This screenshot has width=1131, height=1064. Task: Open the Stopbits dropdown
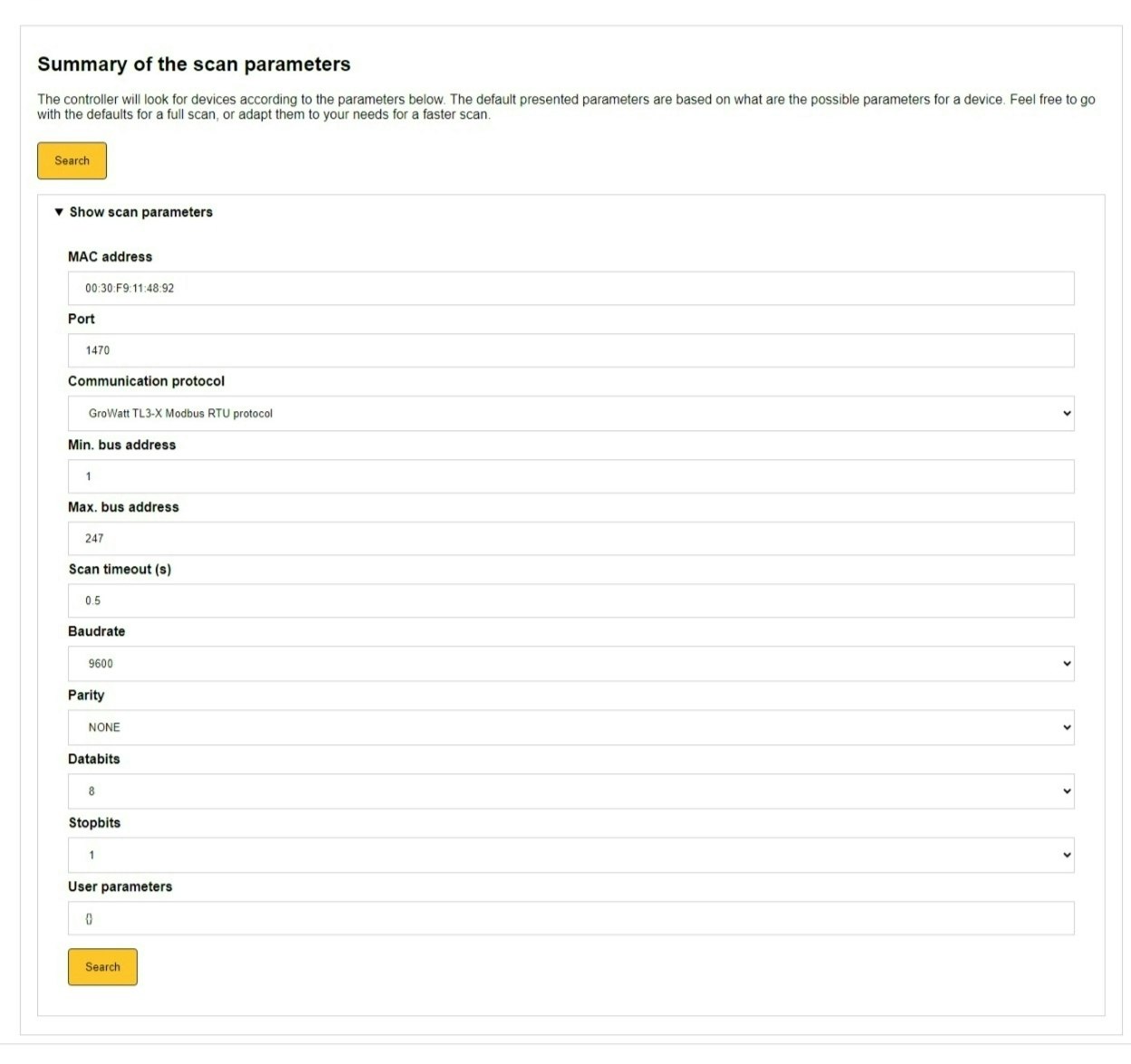570,855
